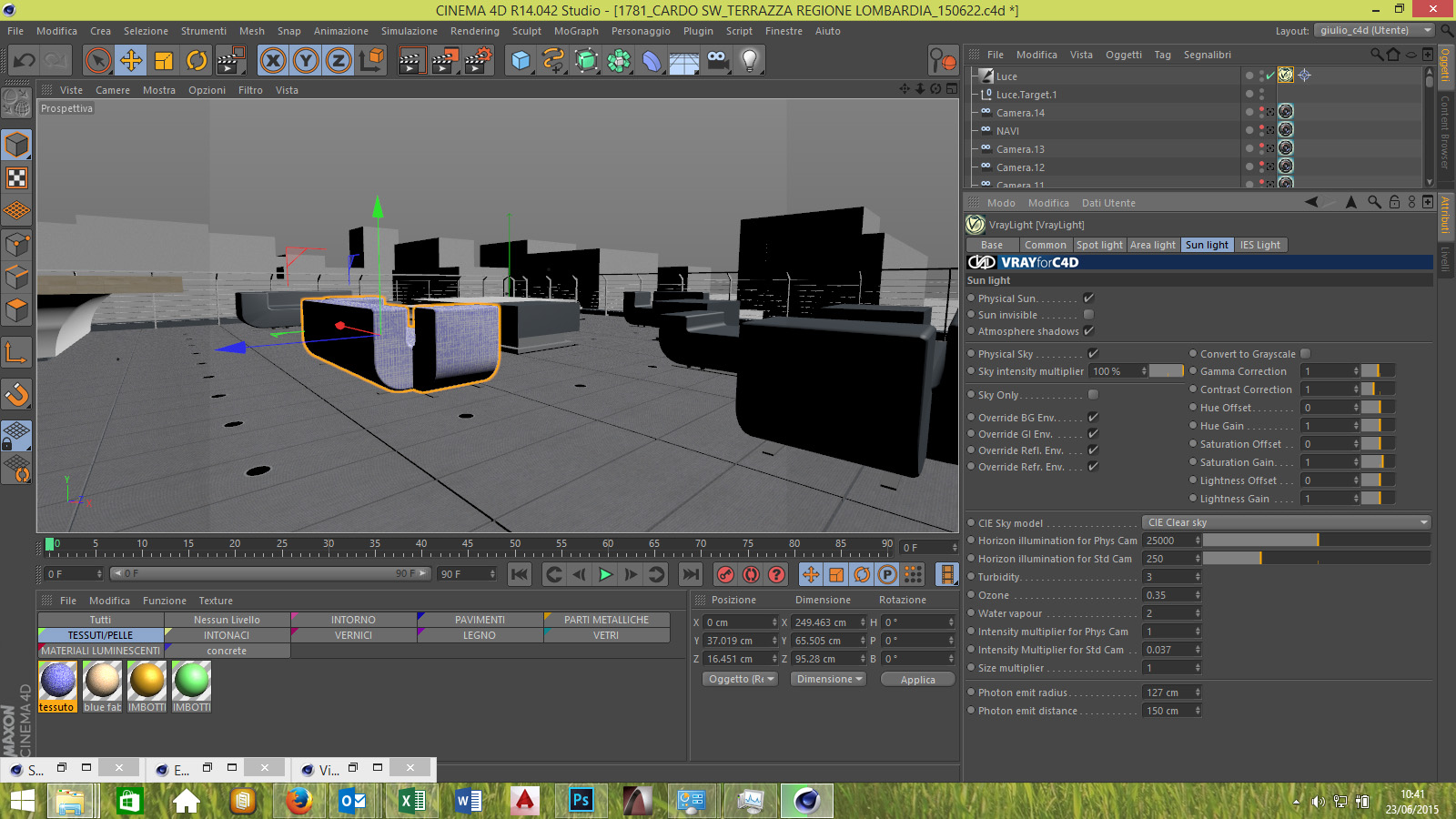Click the light bulb Light icon
The height and width of the screenshot is (819, 1456).
[749, 61]
